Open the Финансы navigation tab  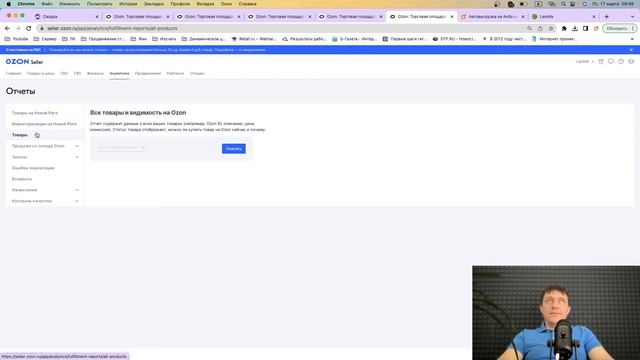[x=96, y=73]
